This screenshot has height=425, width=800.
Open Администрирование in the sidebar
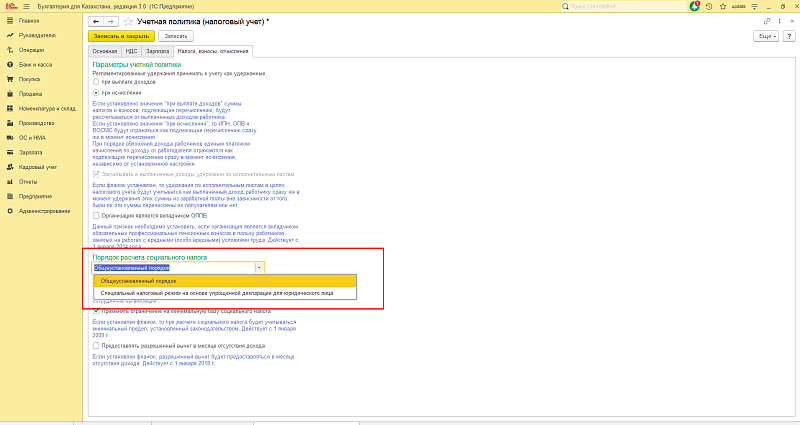(x=44, y=211)
